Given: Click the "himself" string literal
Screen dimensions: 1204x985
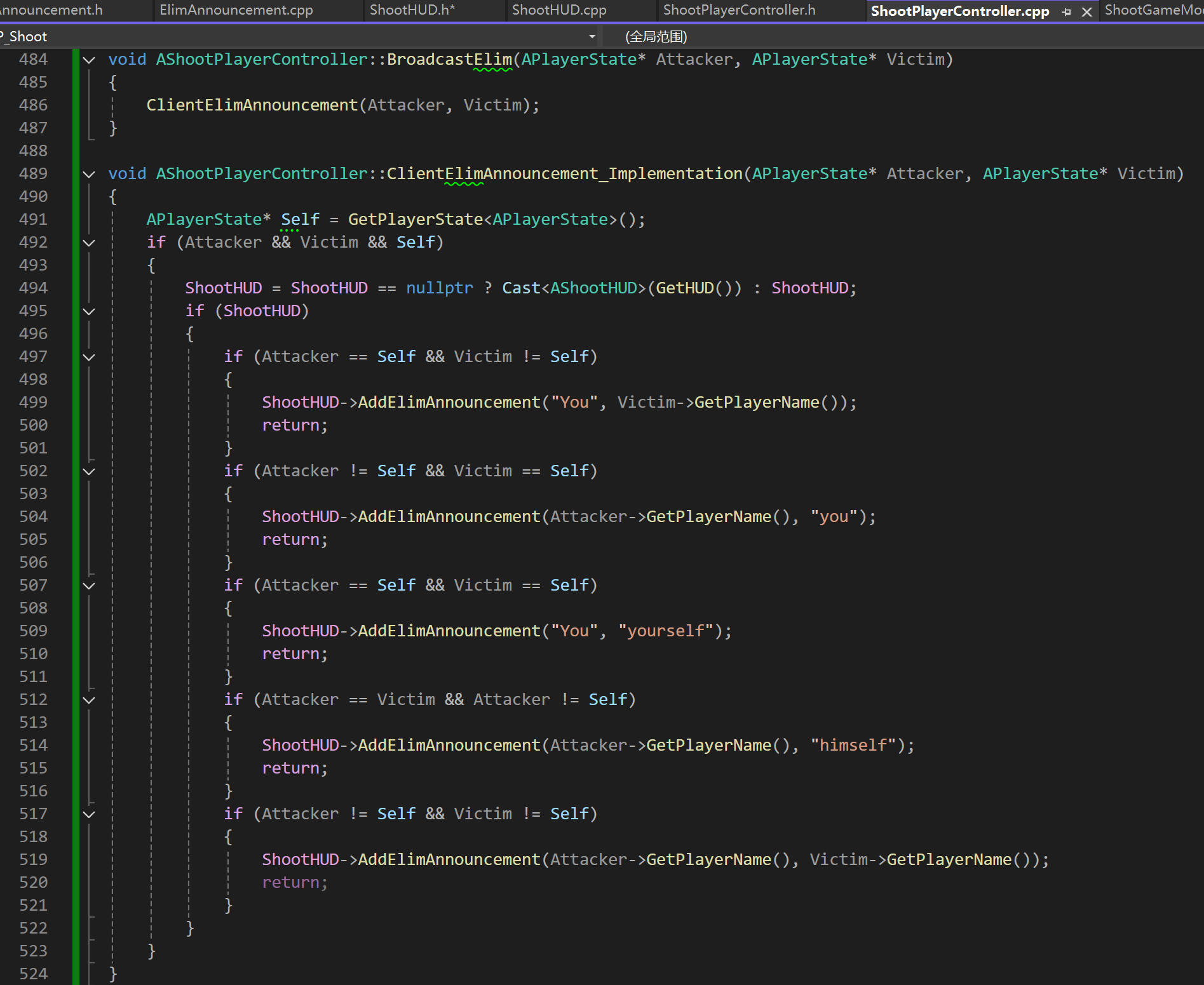Looking at the screenshot, I should pos(853,745).
